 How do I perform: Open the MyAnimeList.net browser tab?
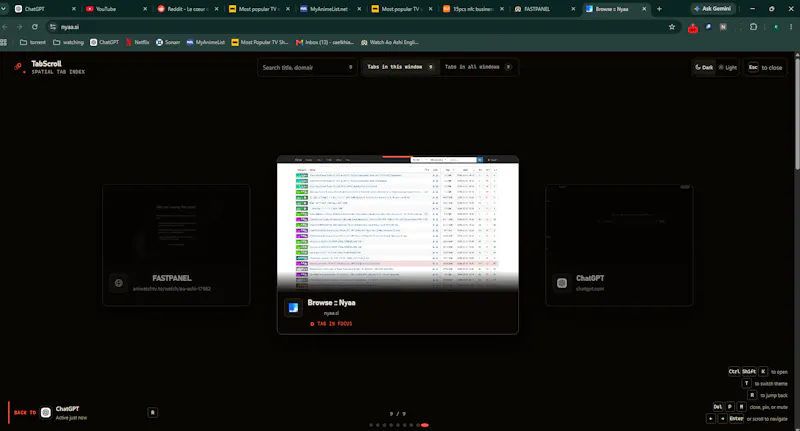[330, 9]
